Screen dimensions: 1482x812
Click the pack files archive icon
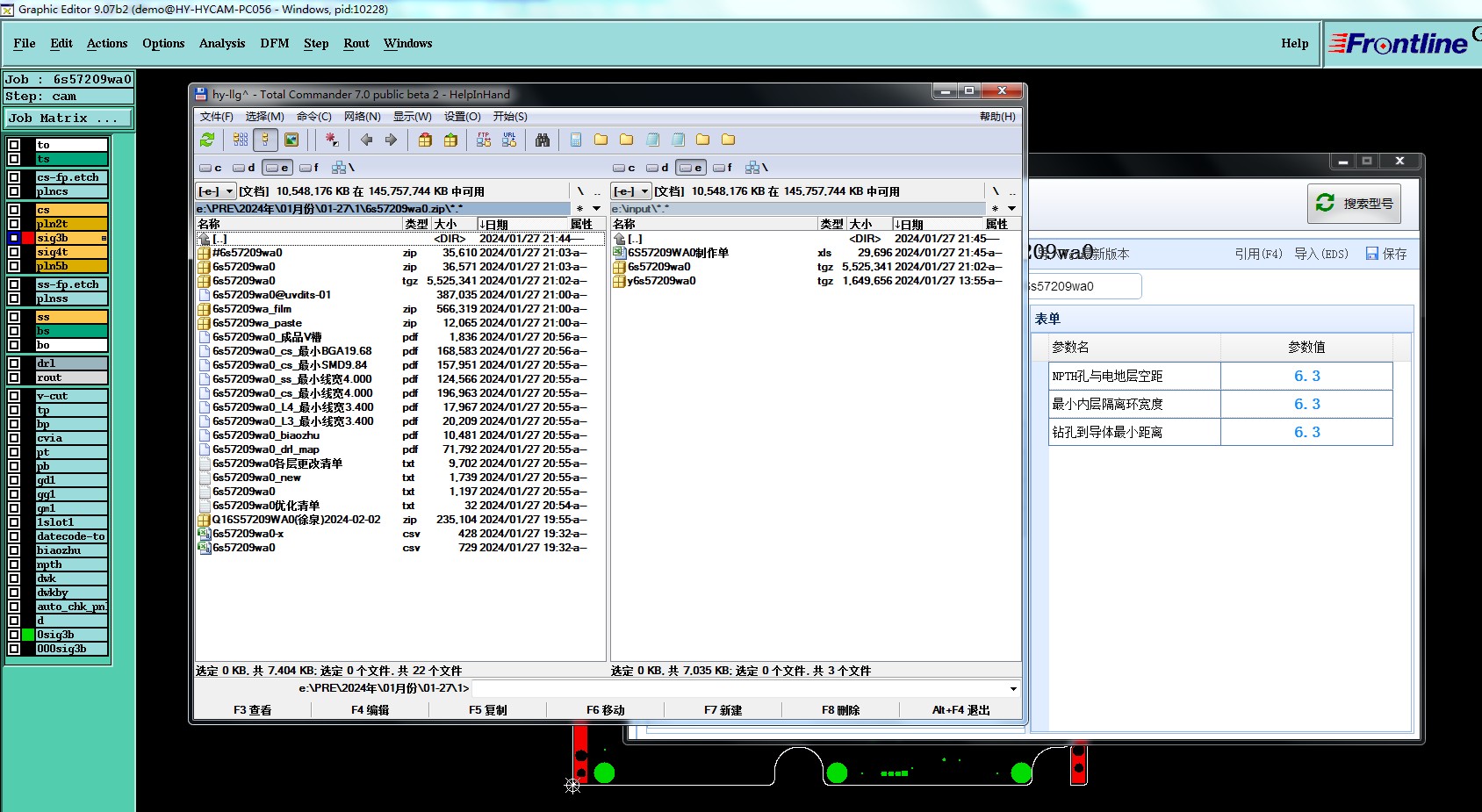pyautogui.click(x=425, y=140)
